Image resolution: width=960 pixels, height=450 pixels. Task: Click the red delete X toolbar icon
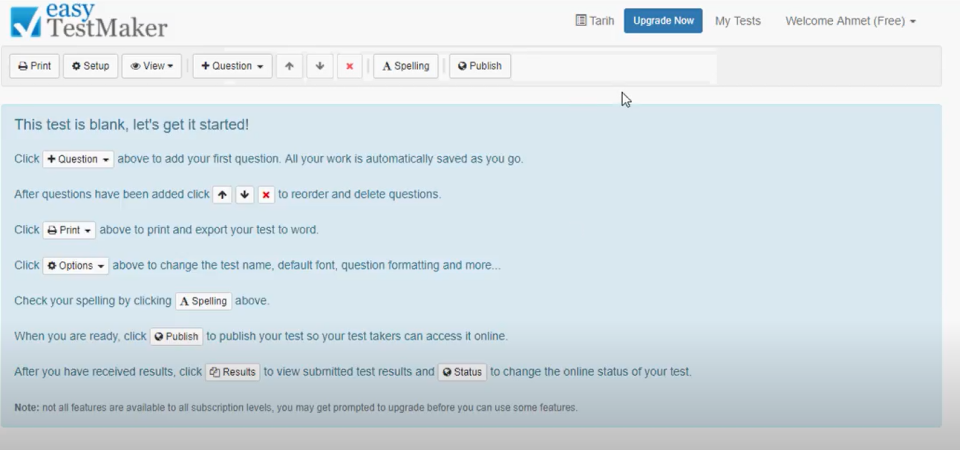[350, 66]
